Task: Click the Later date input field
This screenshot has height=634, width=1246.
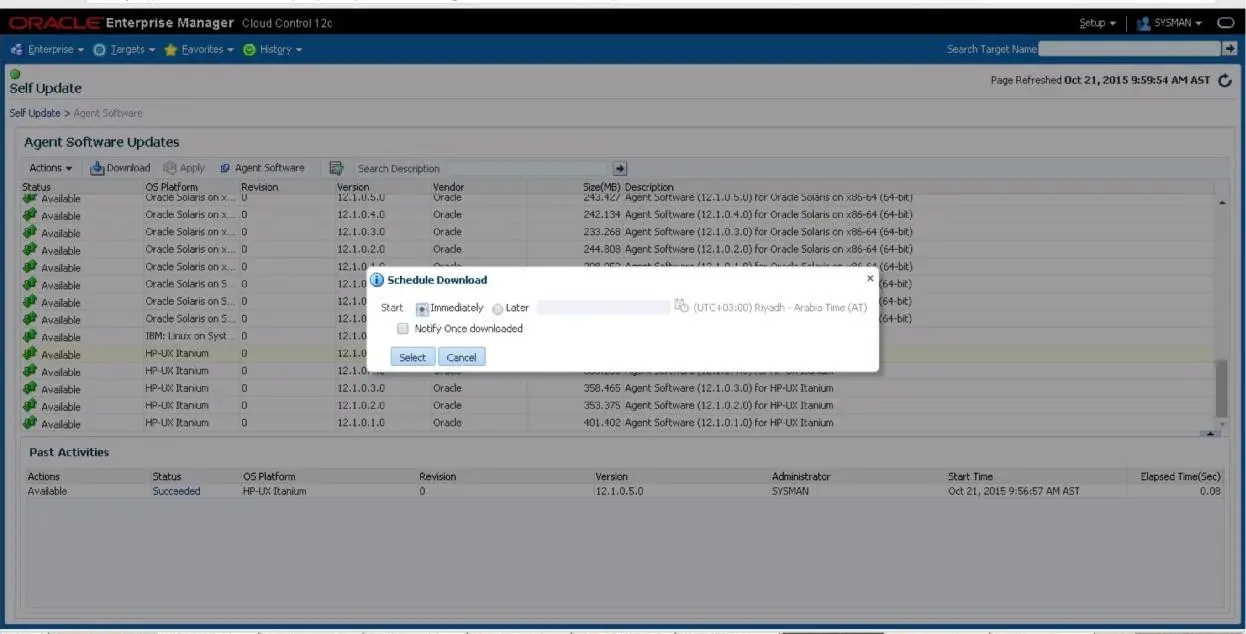Action: pos(603,307)
